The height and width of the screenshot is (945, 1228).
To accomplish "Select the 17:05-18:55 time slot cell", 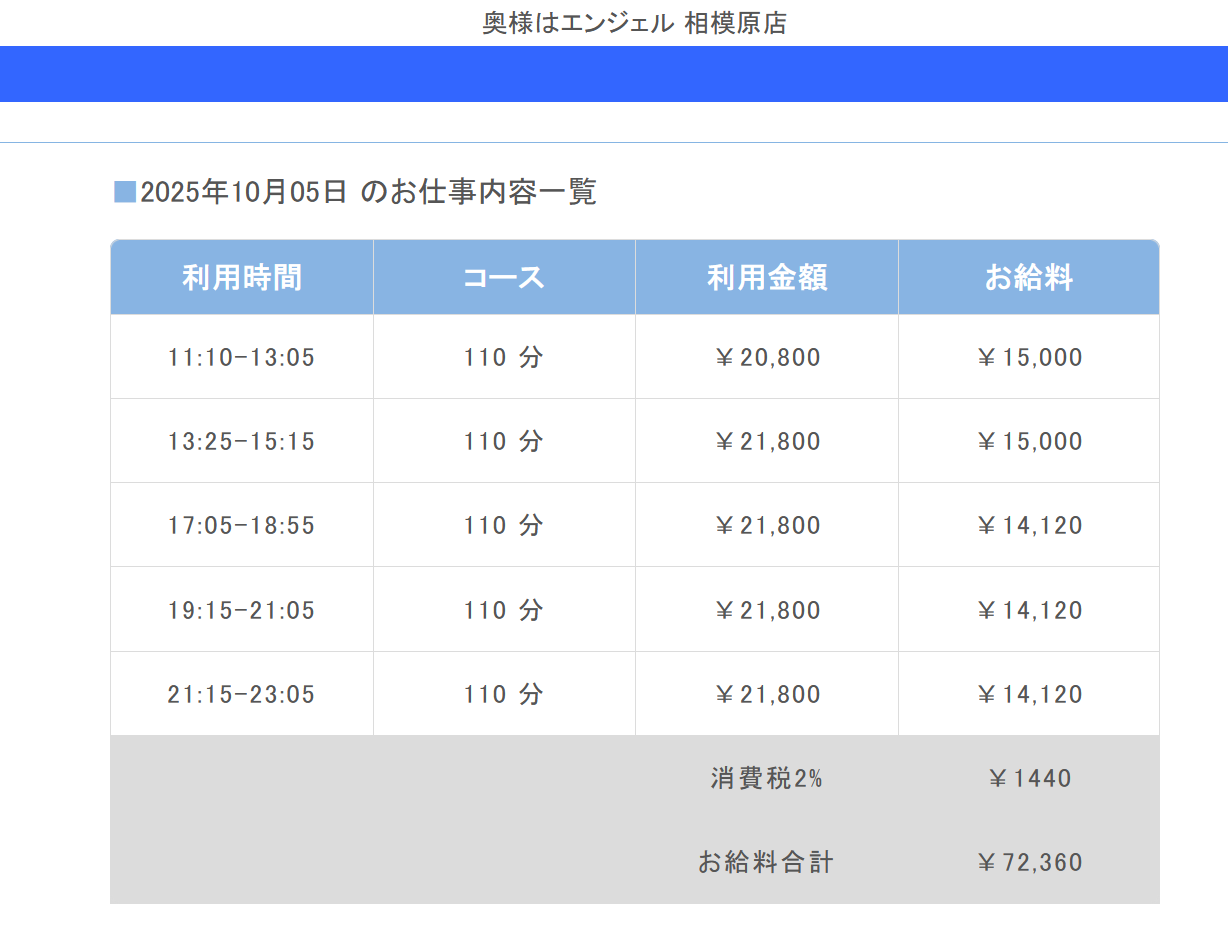I will click(242, 526).
